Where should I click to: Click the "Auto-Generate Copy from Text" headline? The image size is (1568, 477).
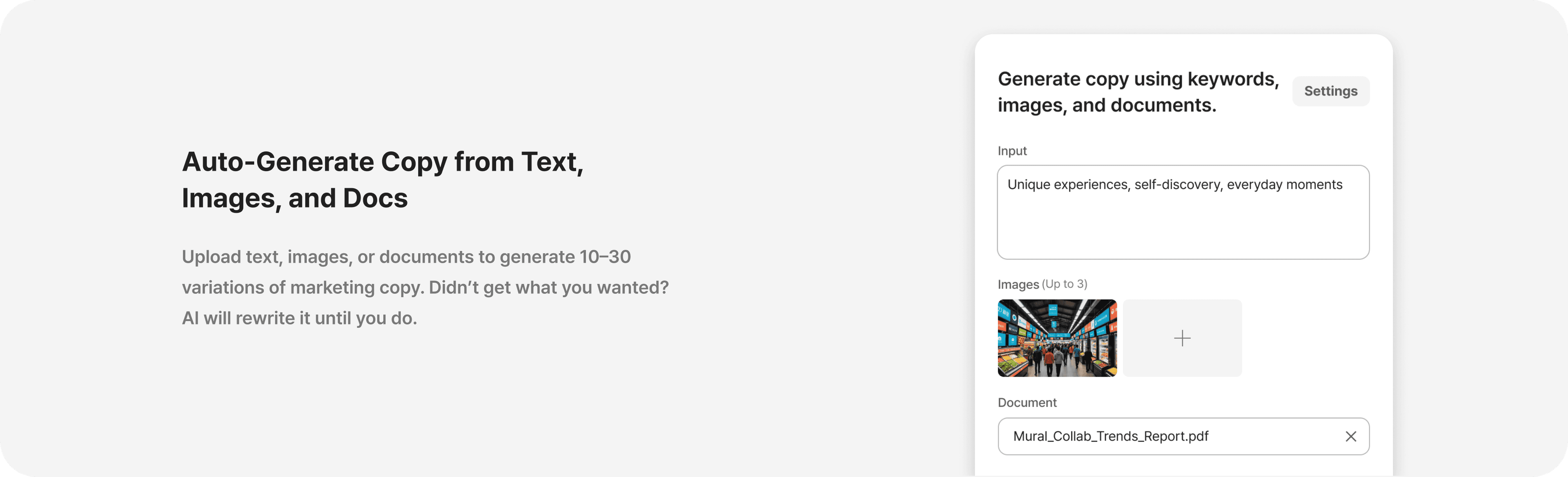tap(382, 162)
